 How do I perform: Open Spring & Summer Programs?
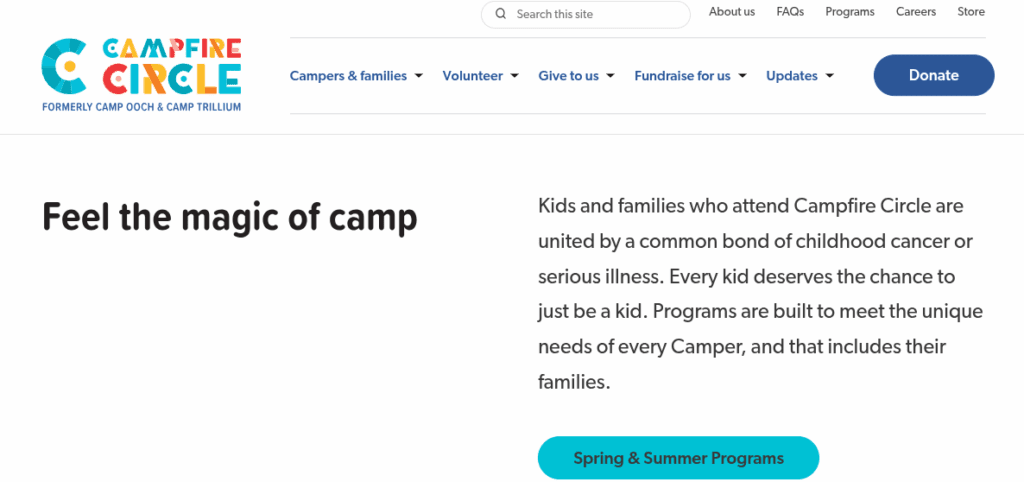click(x=678, y=459)
